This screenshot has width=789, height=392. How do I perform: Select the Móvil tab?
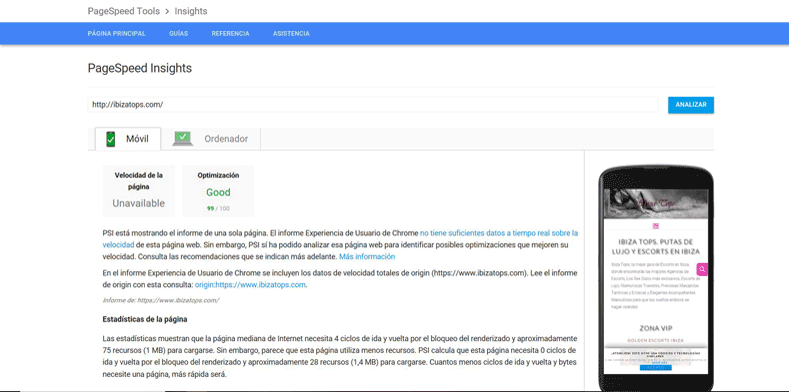click(128, 139)
